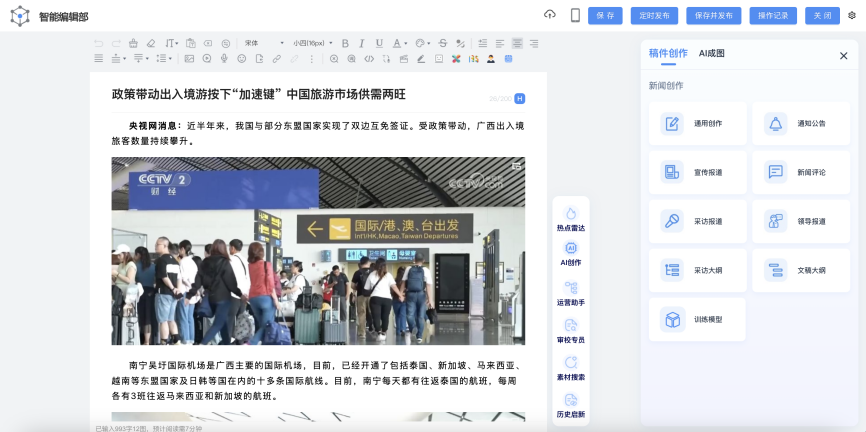The image size is (866, 432).
Task: Open the 历史启新 sidebar tool
Action: pos(570,404)
